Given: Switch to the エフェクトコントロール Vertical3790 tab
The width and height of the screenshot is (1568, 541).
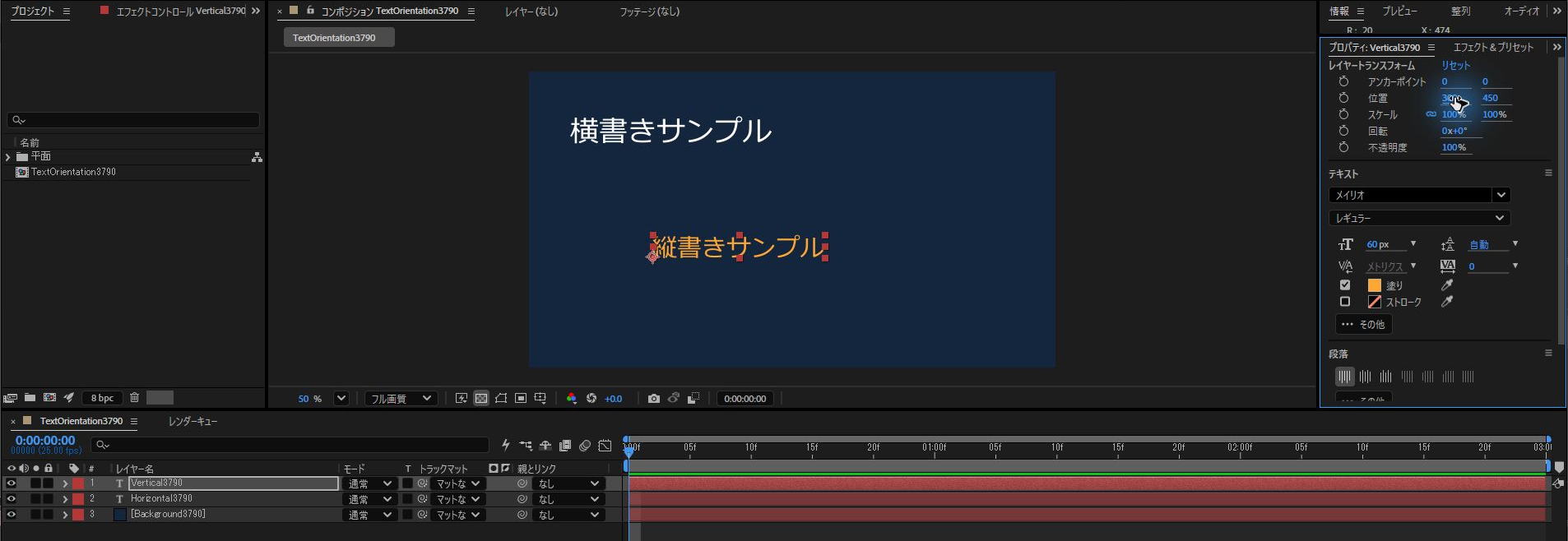Looking at the screenshot, I should click(181, 12).
